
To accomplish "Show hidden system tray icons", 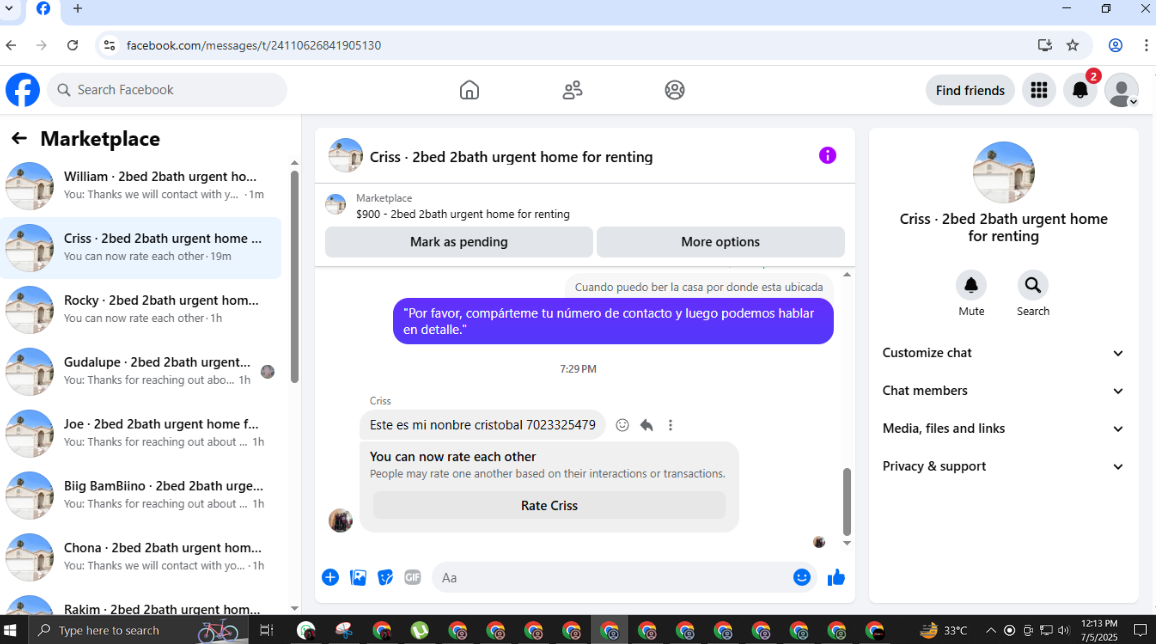I will coord(991,630).
